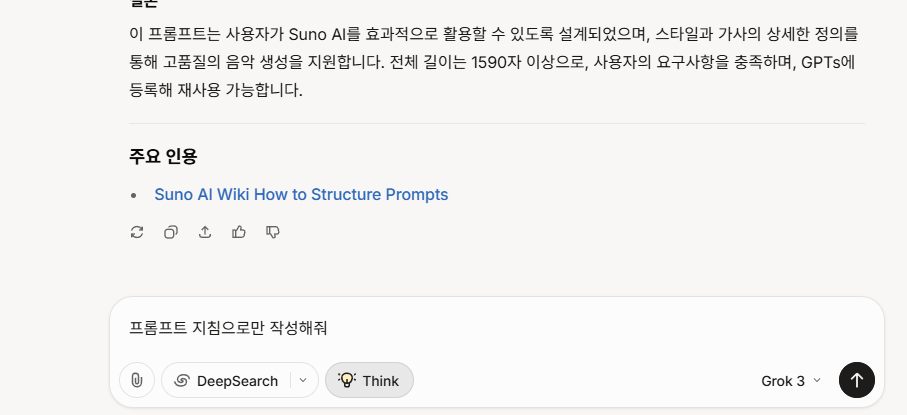The image size is (907, 415).
Task: Click the bullet before the Suno AI Wiki citation
Action: (x=134, y=196)
